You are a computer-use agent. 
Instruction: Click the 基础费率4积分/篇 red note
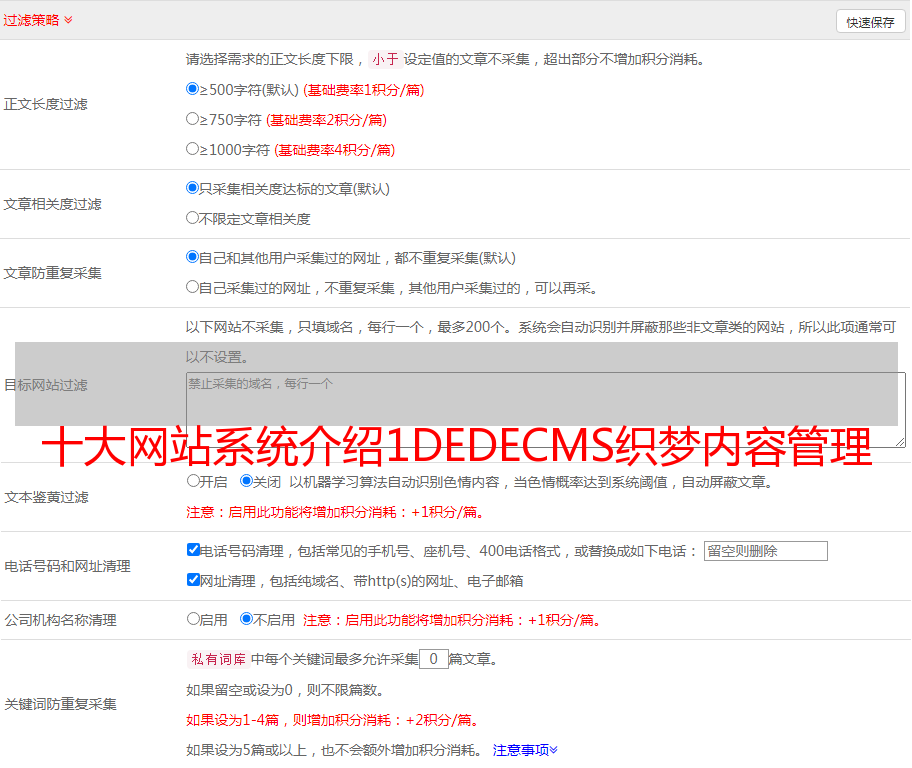[334, 150]
